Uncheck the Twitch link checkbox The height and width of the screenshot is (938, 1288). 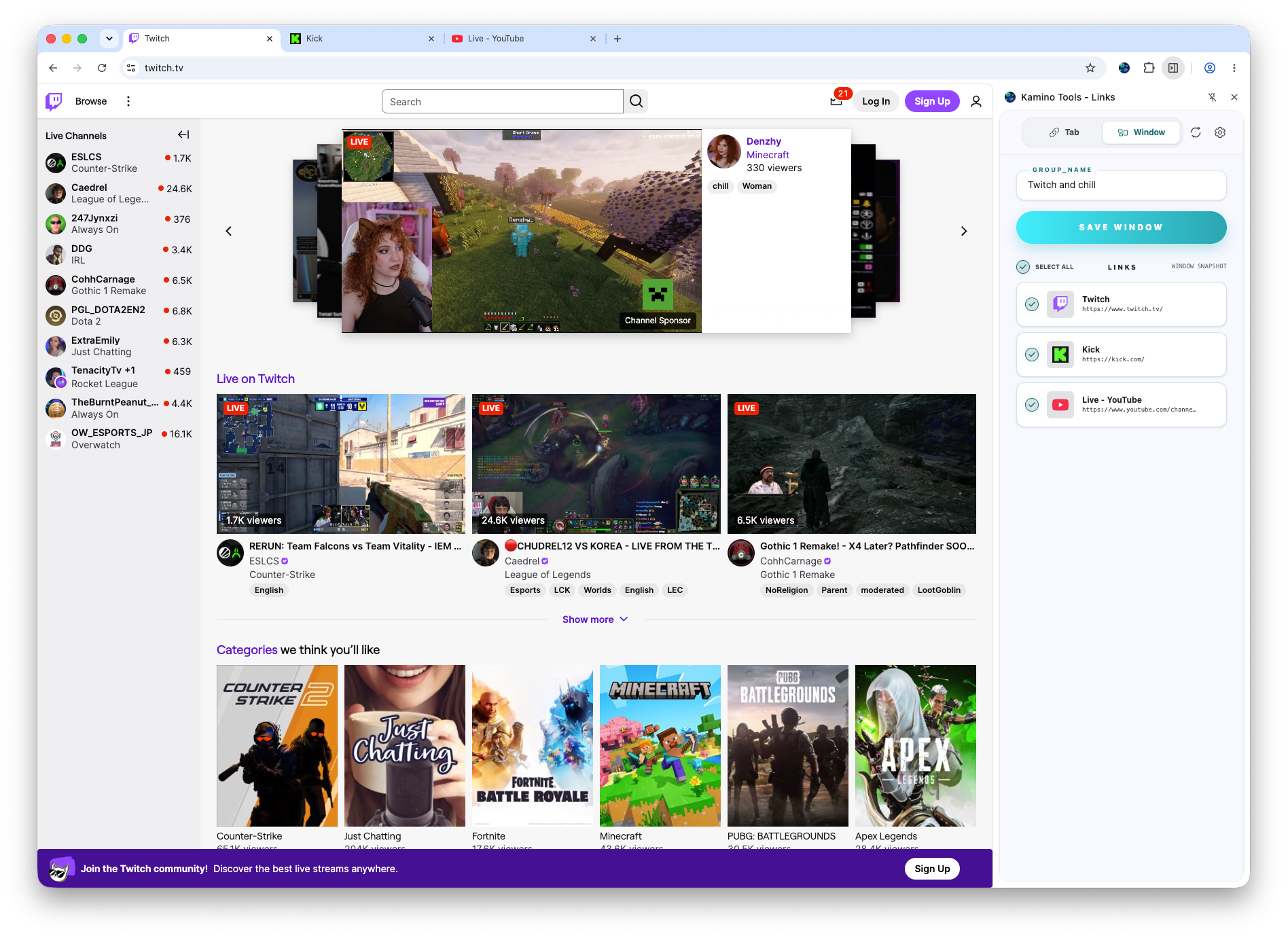click(x=1032, y=304)
